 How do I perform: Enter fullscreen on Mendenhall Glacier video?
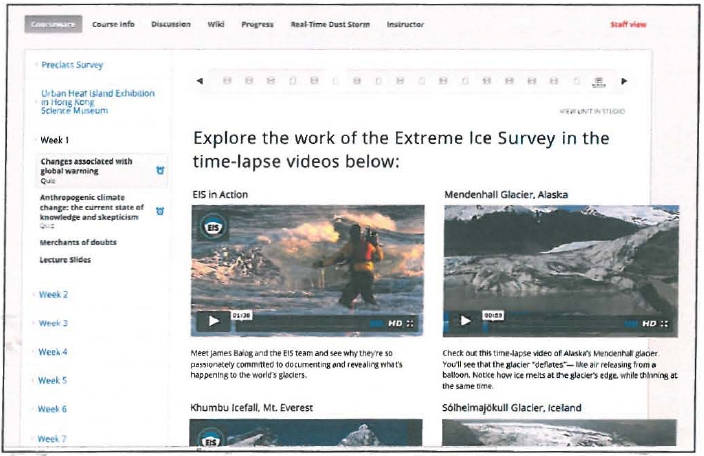[x=664, y=323]
